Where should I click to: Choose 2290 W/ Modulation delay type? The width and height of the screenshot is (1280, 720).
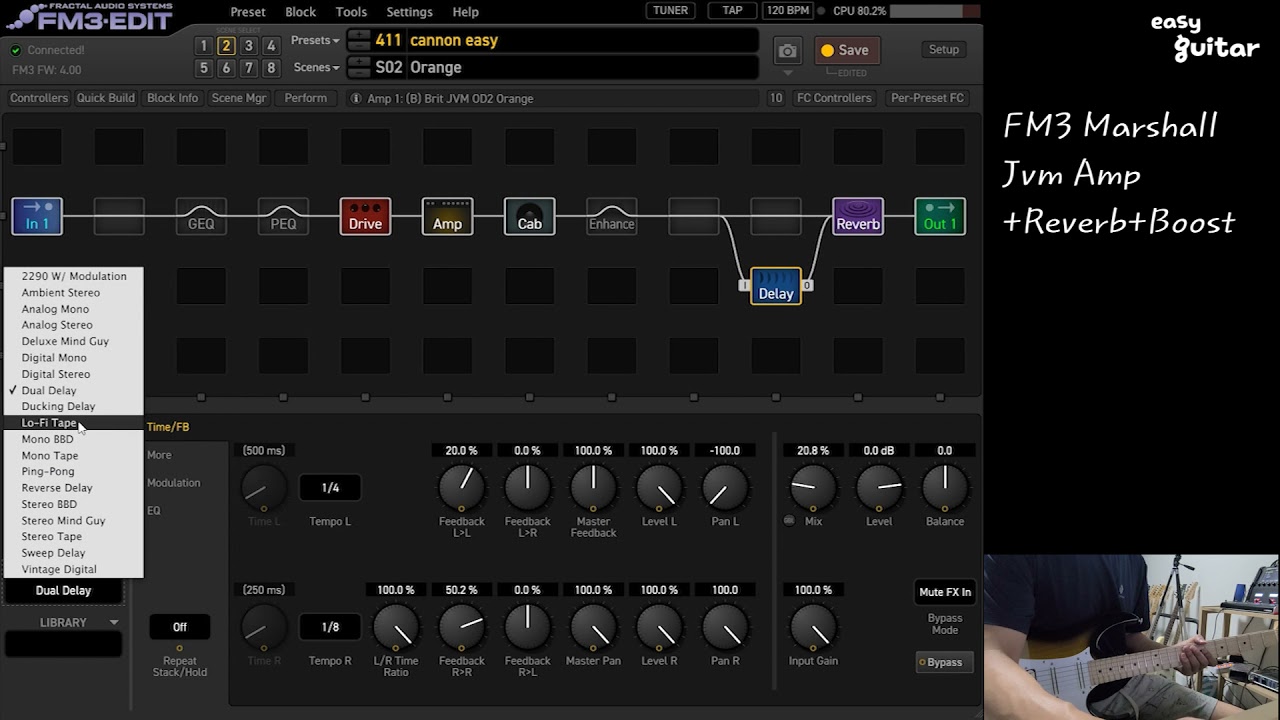click(x=74, y=276)
